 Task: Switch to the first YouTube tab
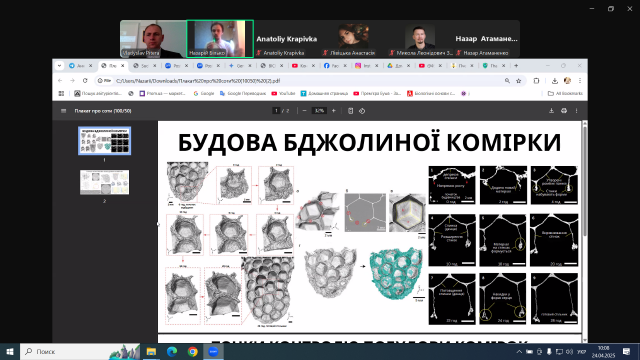click(304, 66)
